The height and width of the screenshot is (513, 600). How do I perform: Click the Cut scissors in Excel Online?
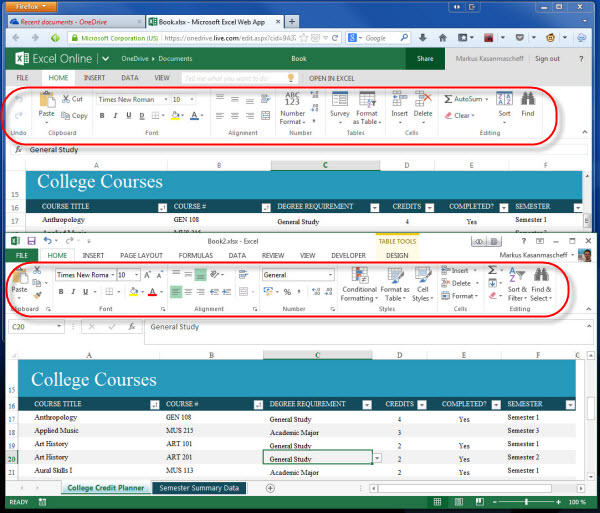tap(72, 99)
